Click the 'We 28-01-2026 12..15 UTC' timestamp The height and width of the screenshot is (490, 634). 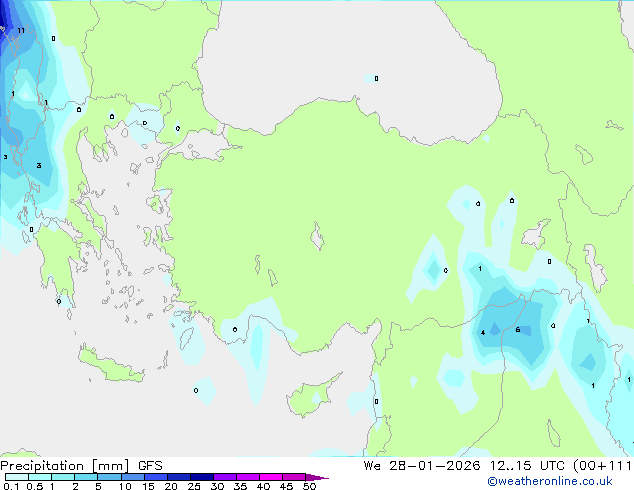[464, 466]
